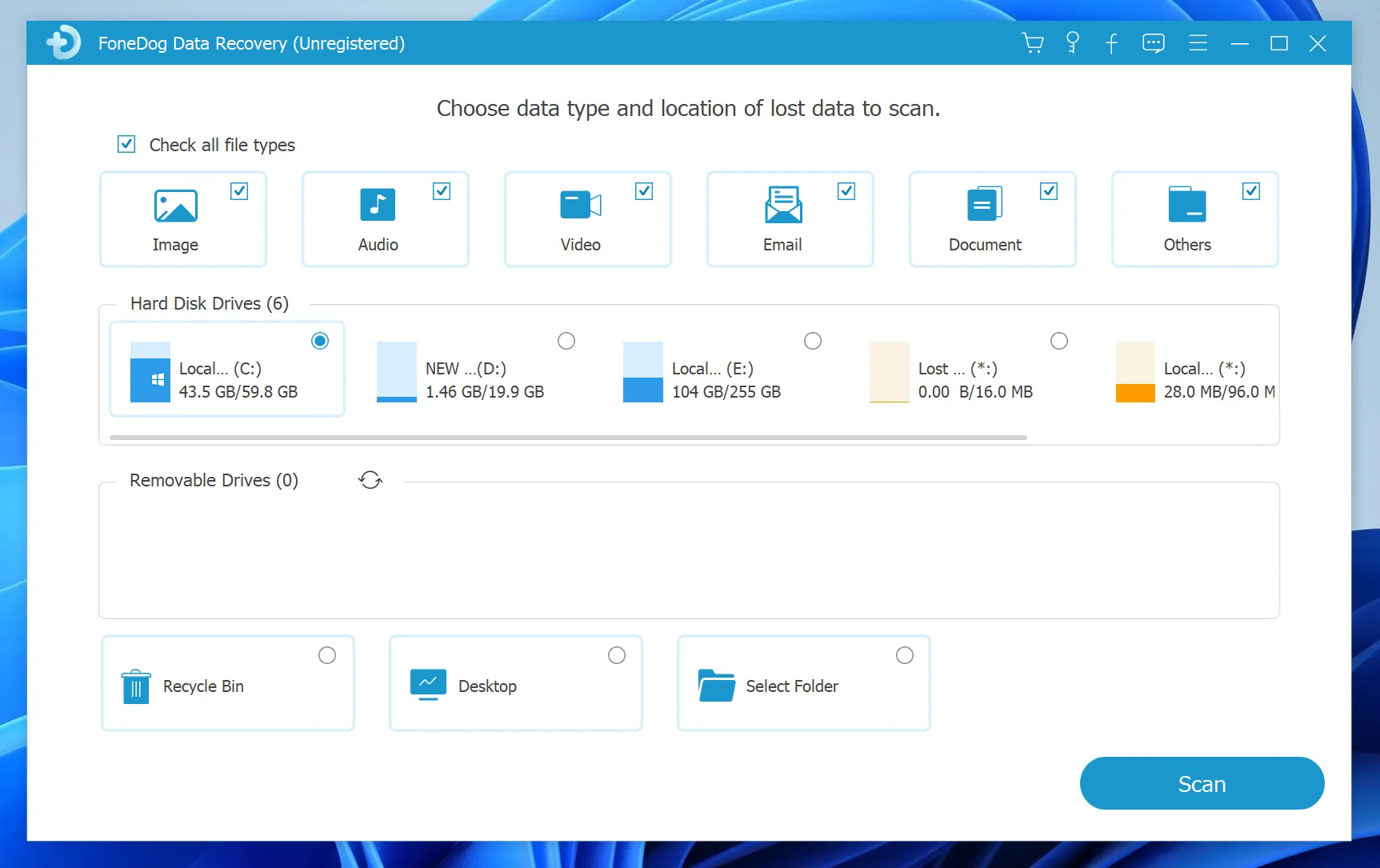
Task: Open the Facebook share icon
Action: click(1112, 43)
